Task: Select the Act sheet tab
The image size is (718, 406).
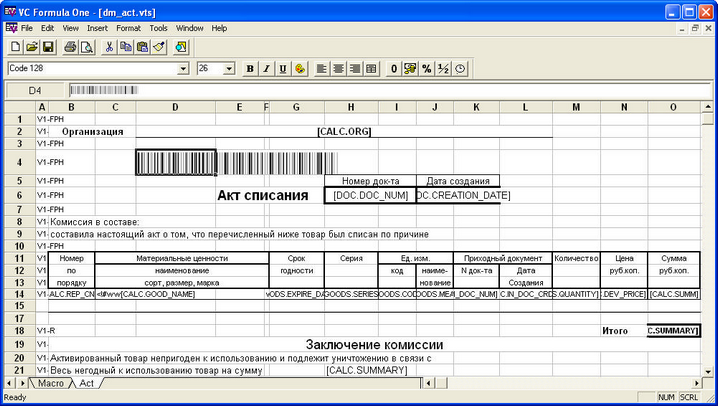Action: click(x=87, y=383)
